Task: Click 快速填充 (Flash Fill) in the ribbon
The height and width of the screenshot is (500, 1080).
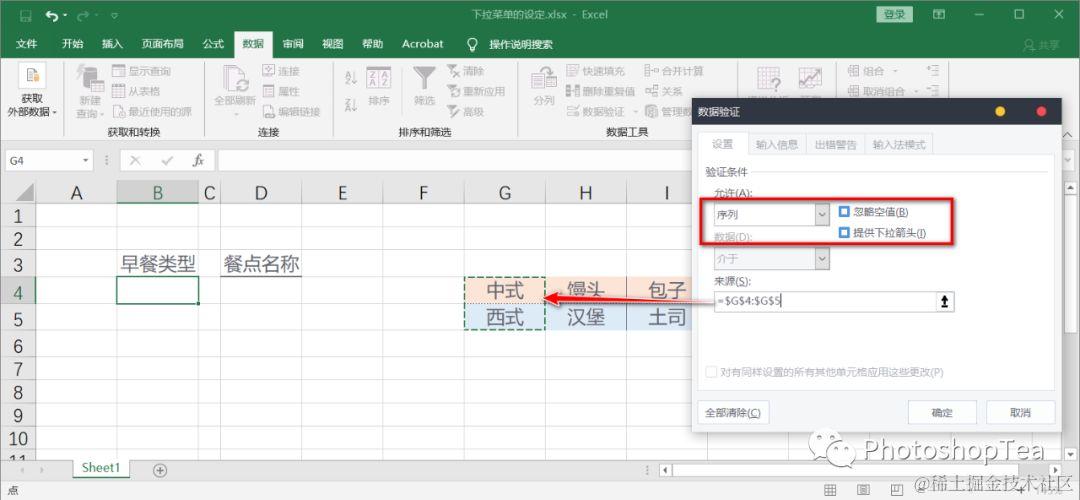Action: click(x=596, y=71)
